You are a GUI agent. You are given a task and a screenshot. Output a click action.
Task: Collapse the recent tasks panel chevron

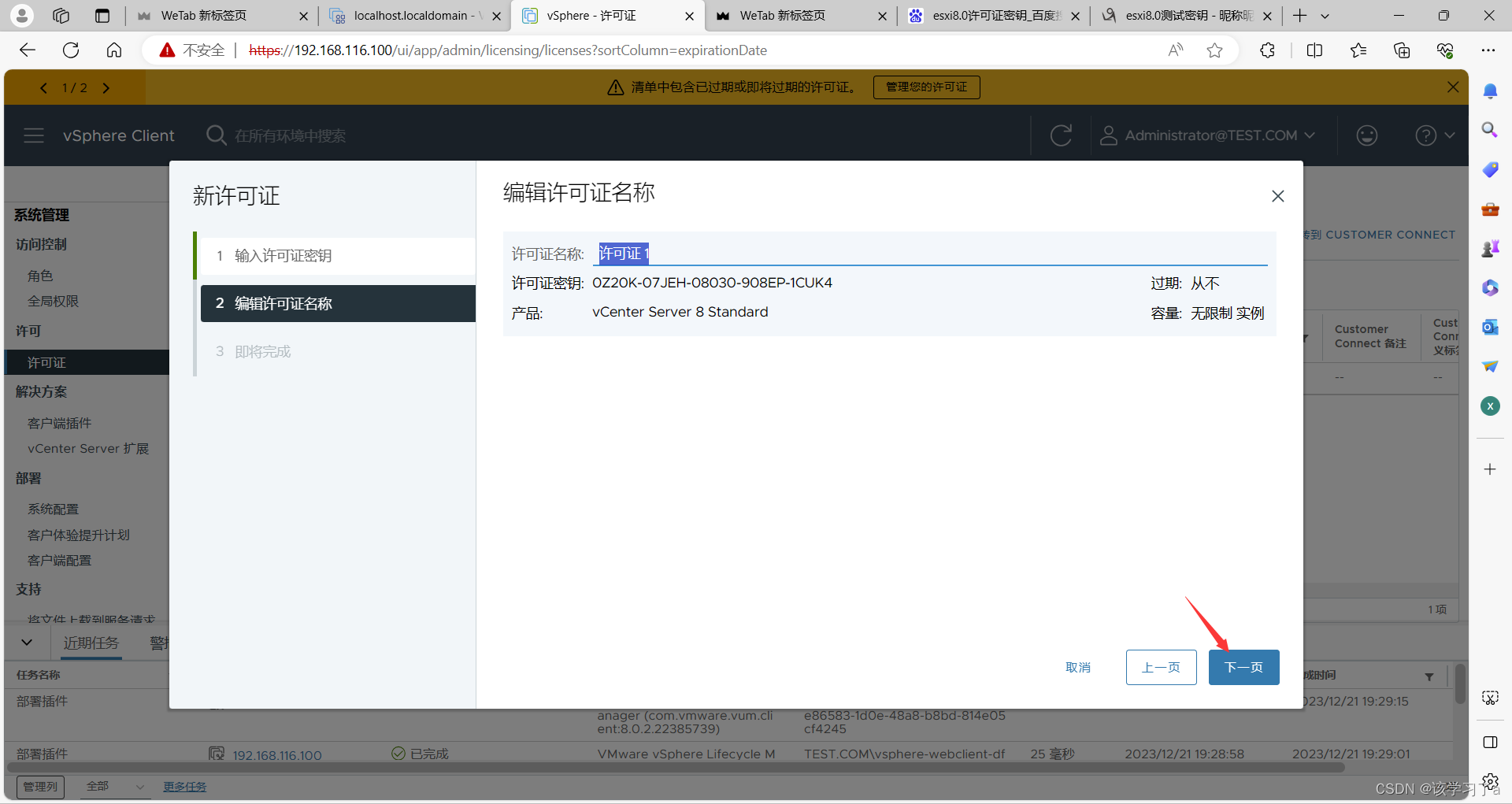(27, 643)
